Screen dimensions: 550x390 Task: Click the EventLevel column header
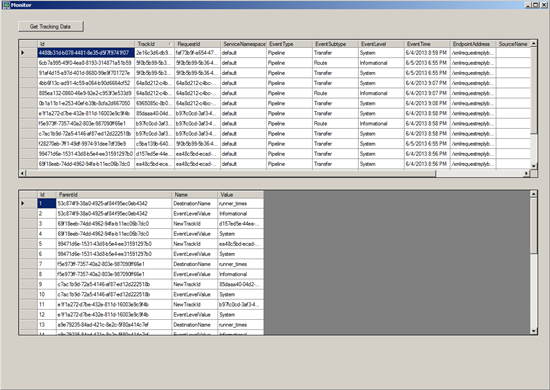(381, 44)
